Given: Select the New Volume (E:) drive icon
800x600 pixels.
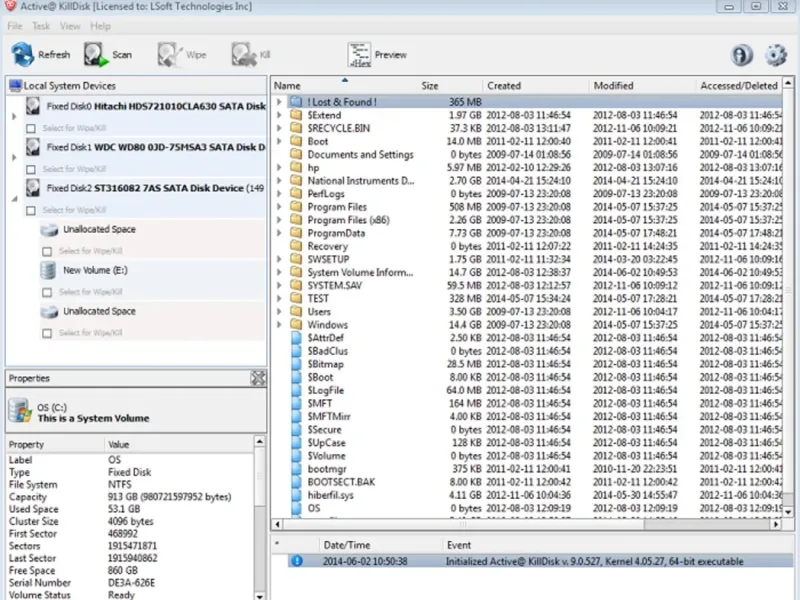Looking at the screenshot, I should [48, 271].
